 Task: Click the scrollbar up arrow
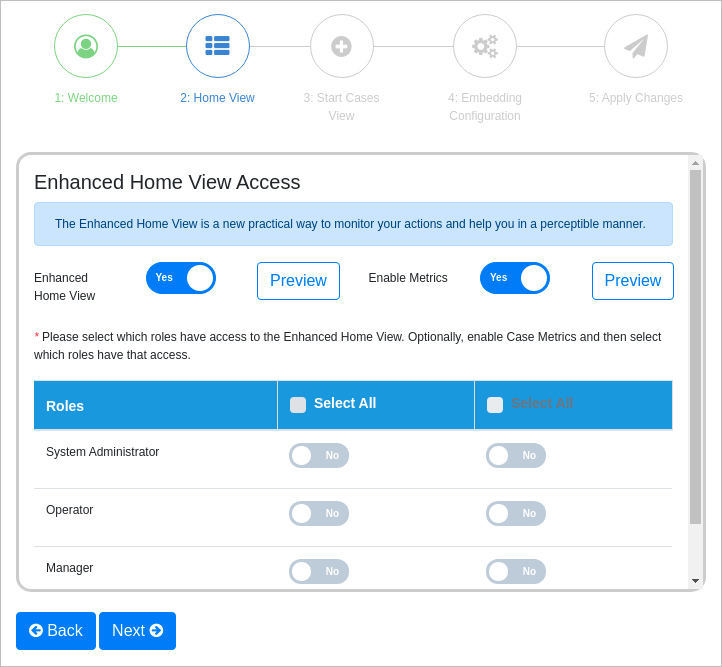pyautogui.click(x=696, y=163)
